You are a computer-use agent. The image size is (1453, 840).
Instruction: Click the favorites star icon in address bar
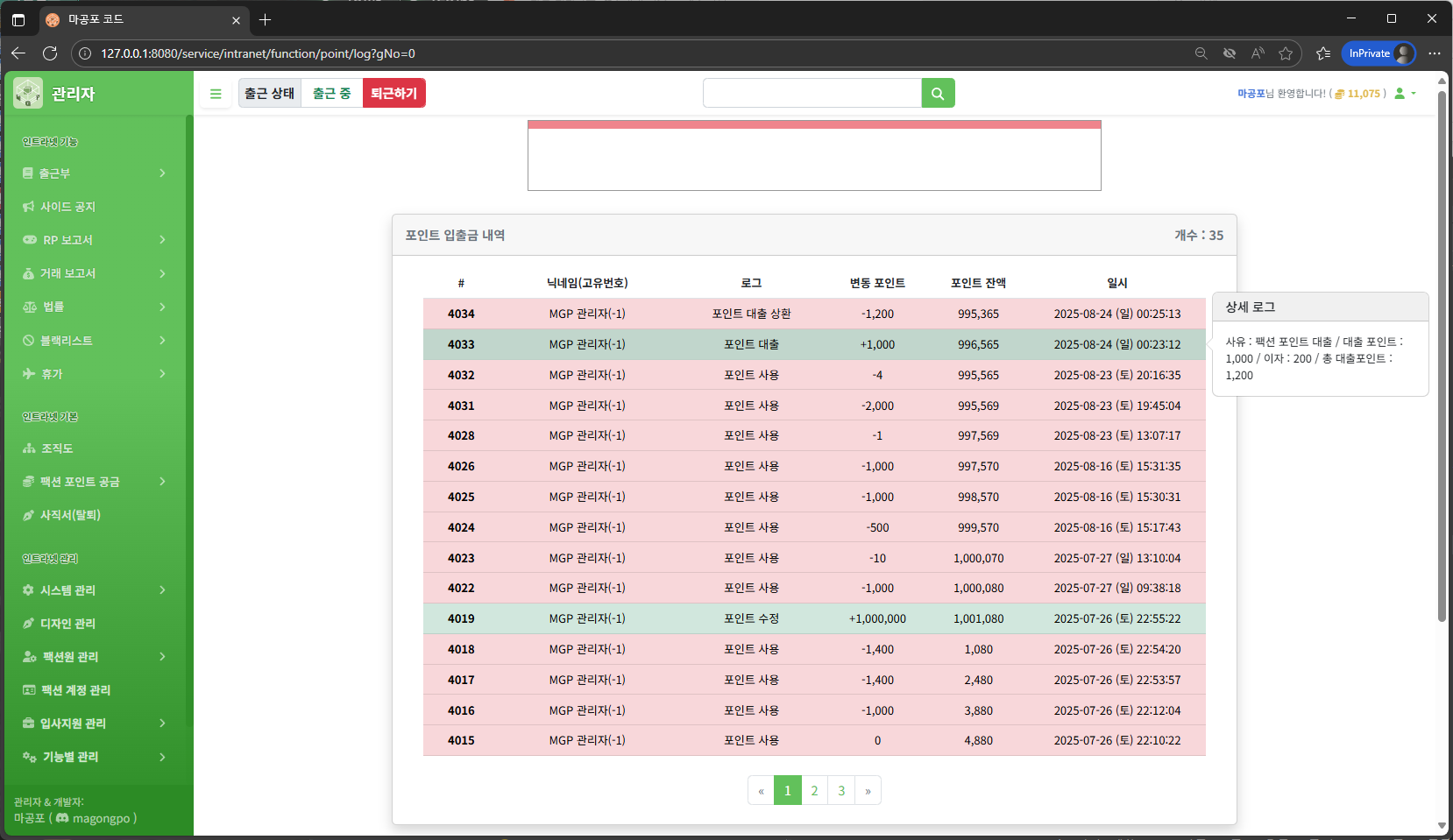[x=1286, y=53]
